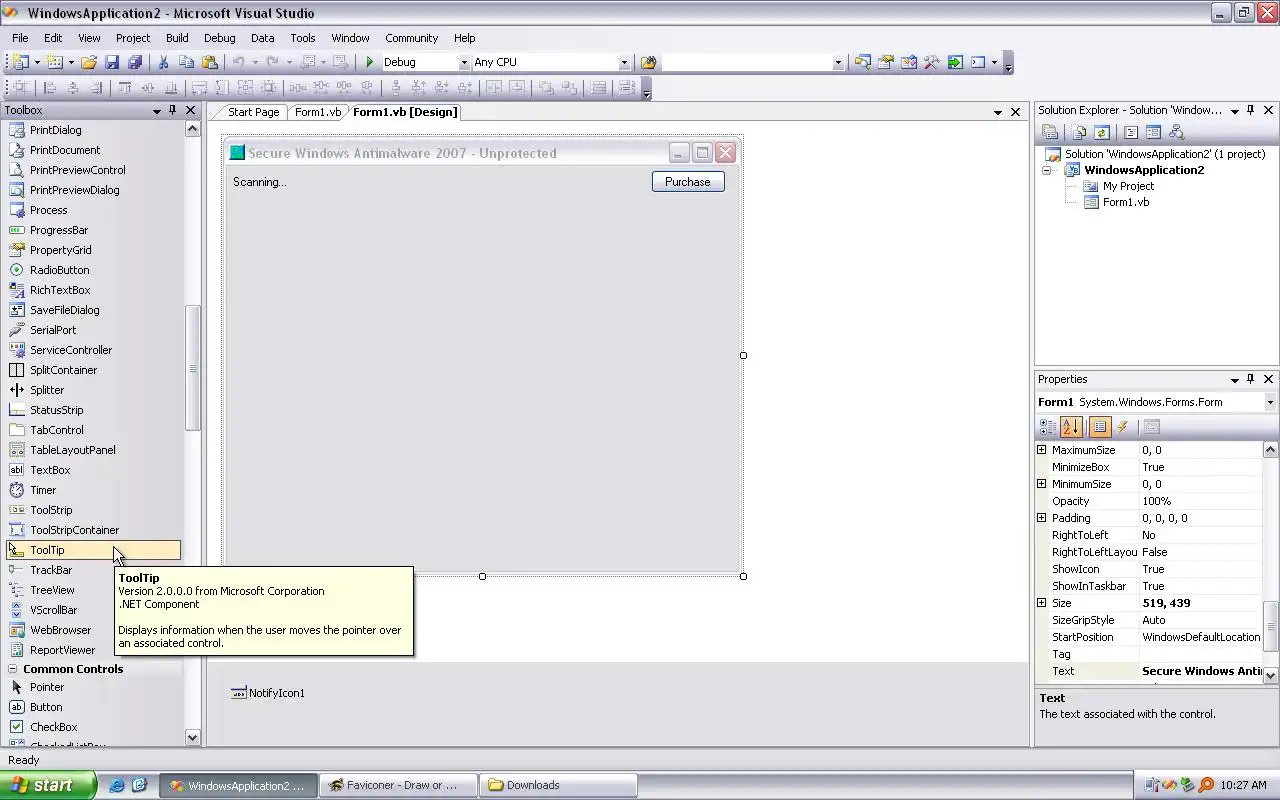Switch to the Form1.vb code tab
The width and height of the screenshot is (1280, 800).
[317, 112]
